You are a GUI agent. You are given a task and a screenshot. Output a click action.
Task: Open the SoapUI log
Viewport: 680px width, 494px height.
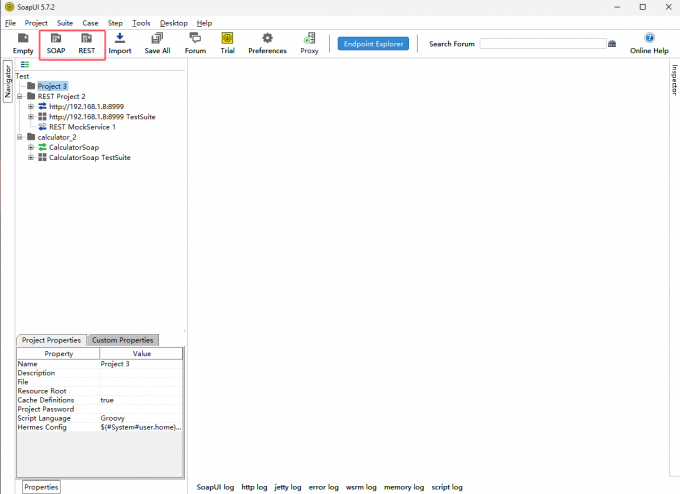[215, 487]
